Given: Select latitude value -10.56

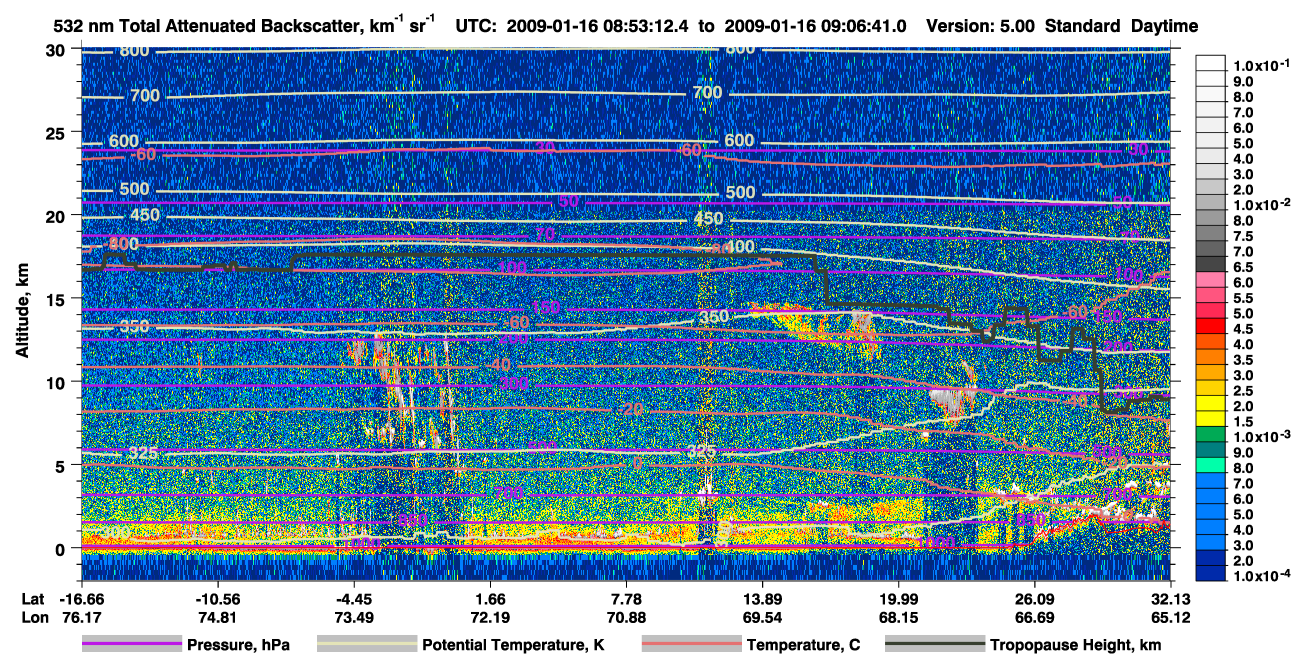Looking at the screenshot, I should [x=216, y=599].
